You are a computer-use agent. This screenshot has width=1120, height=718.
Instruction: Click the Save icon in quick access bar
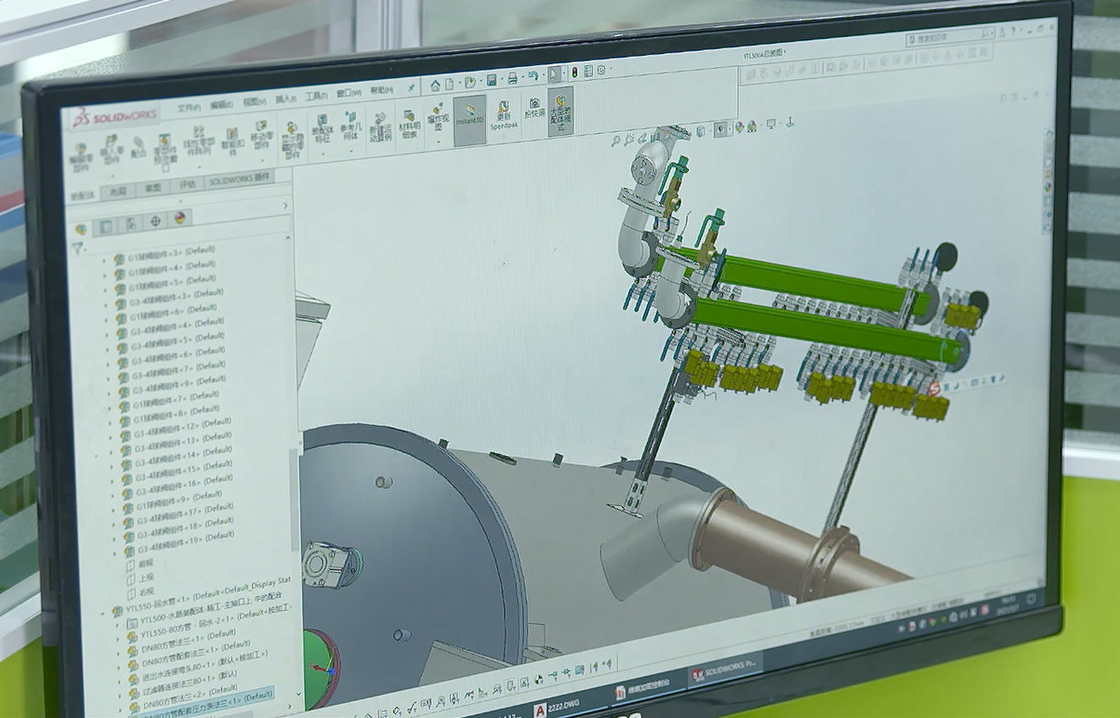tap(491, 80)
